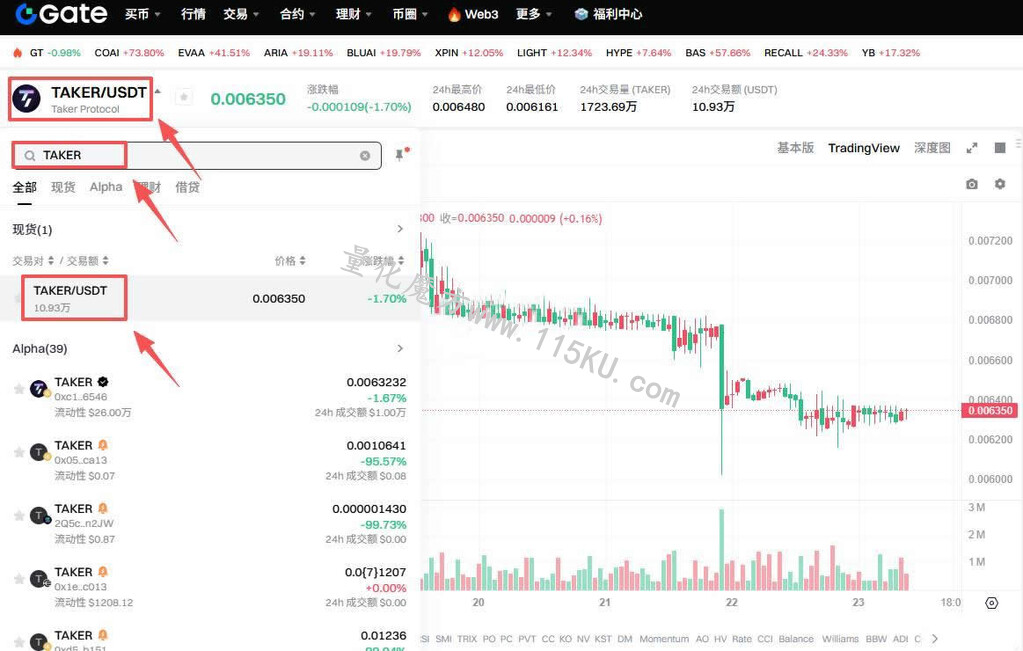Screen dimensions: 1023x651
Task: Favorite the TAKER 0x1e..c013 token
Action: 19,579
